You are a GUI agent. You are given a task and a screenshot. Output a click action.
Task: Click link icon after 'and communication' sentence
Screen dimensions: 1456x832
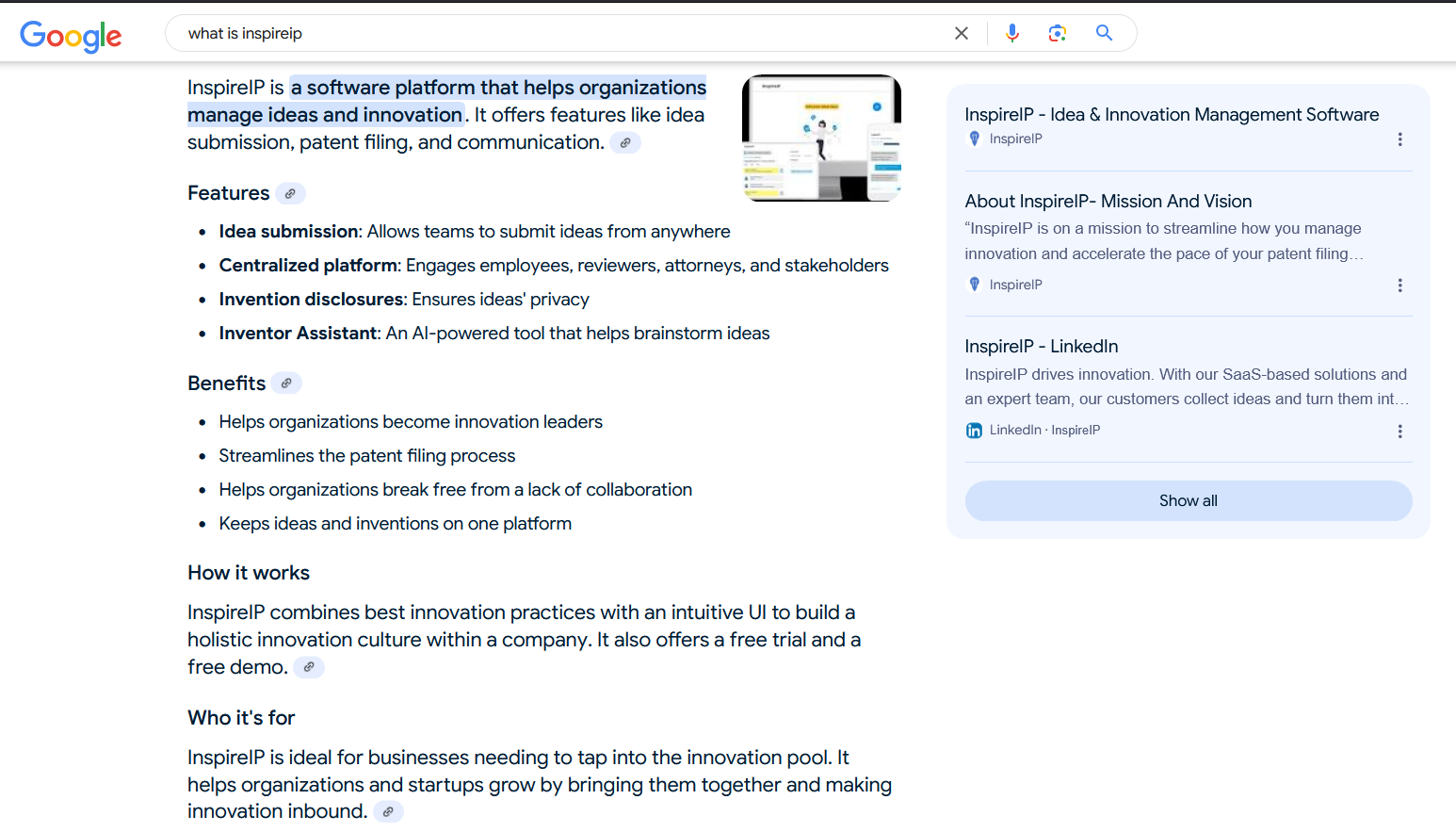(625, 143)
